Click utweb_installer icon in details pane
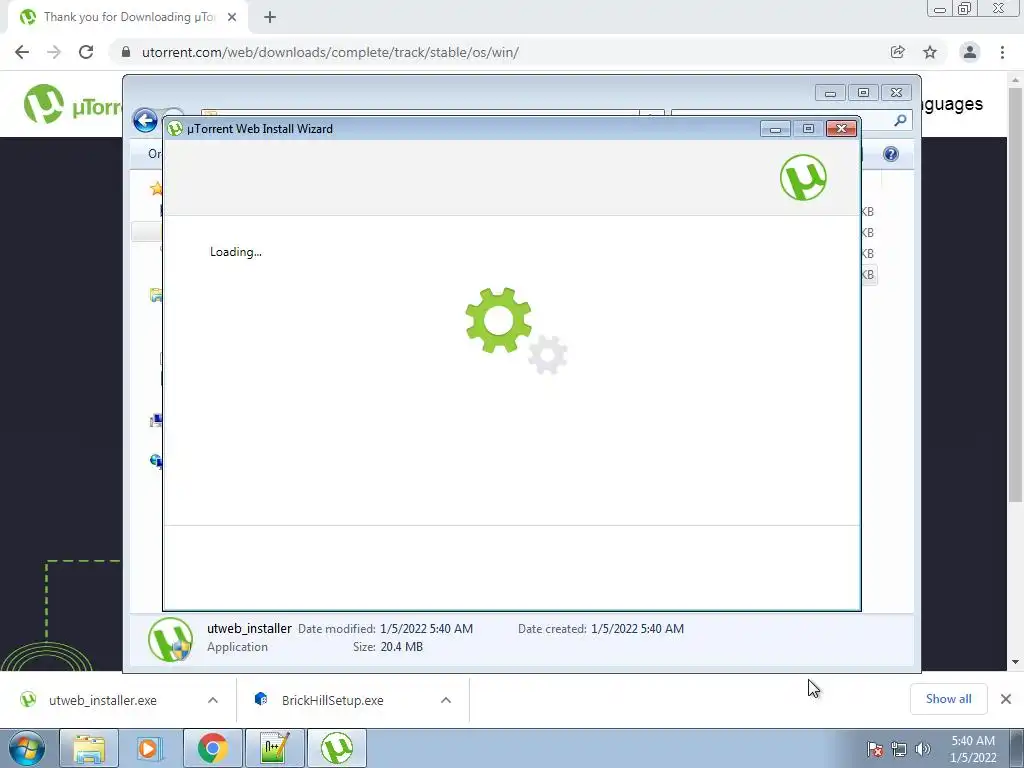Viewport: 1024px width, 768px height. coord(170,639)
